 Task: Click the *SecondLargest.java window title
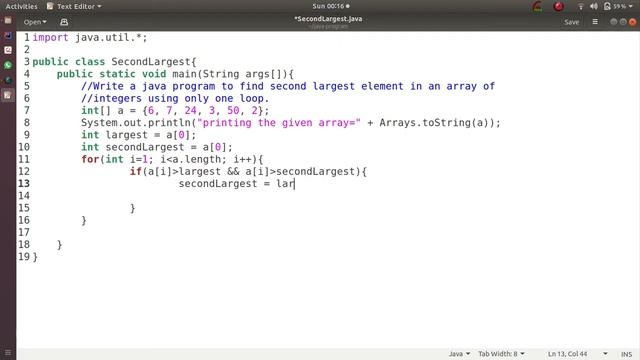point(328,19)
